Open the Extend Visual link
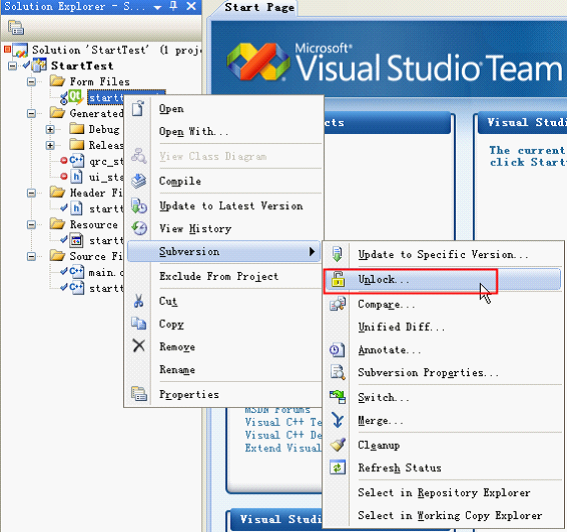Screen dimensions: 567x532 point(283,448)
